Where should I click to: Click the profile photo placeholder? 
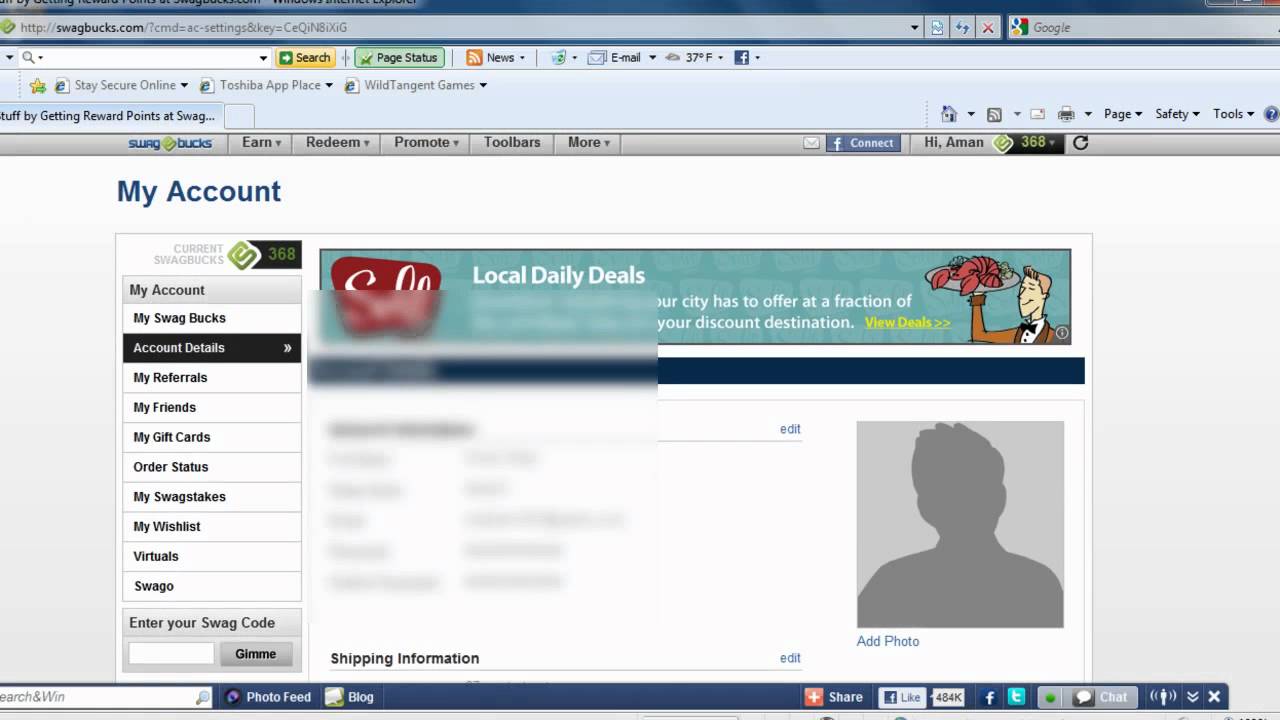click(x=960, y=524)
